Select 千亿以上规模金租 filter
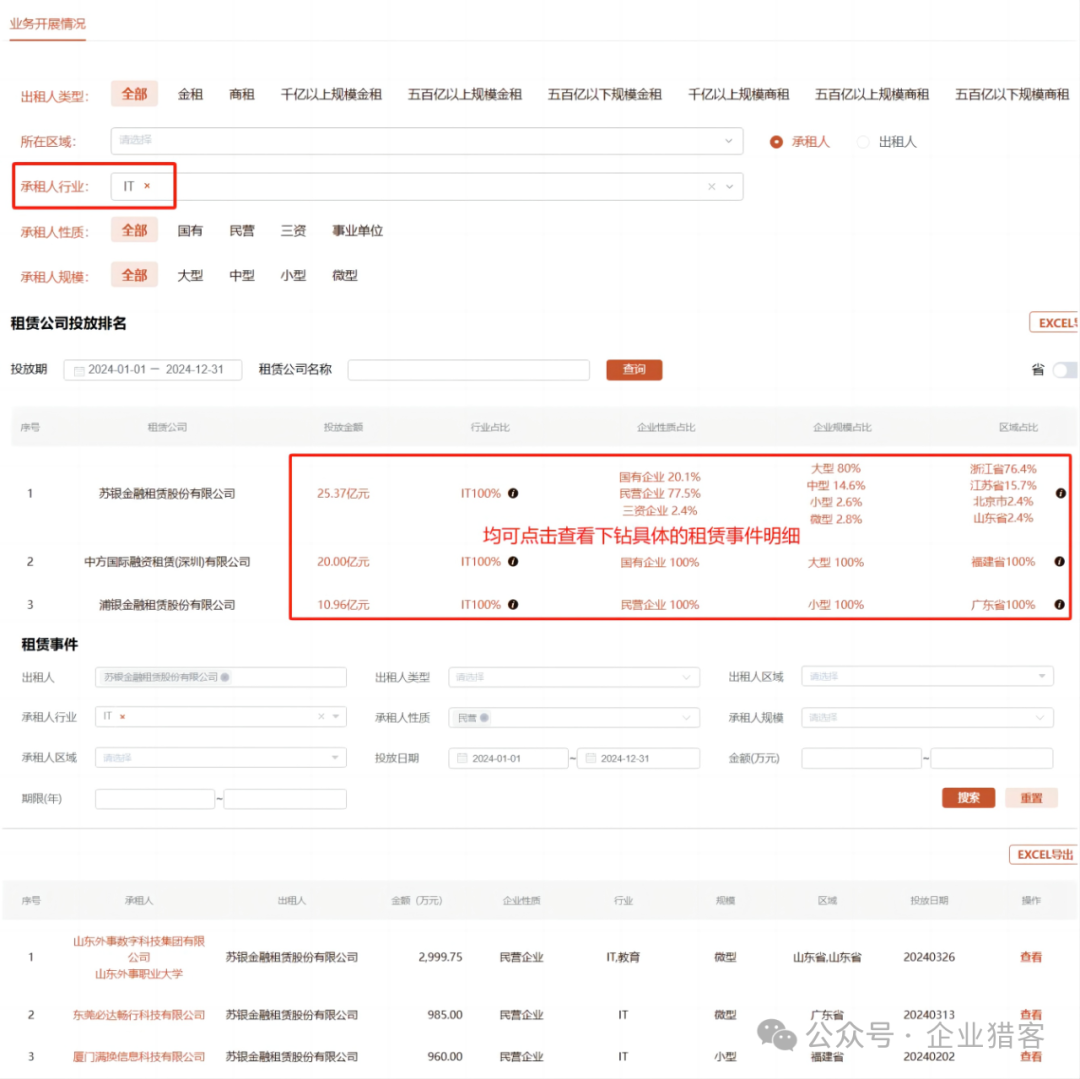 point(331,94)
